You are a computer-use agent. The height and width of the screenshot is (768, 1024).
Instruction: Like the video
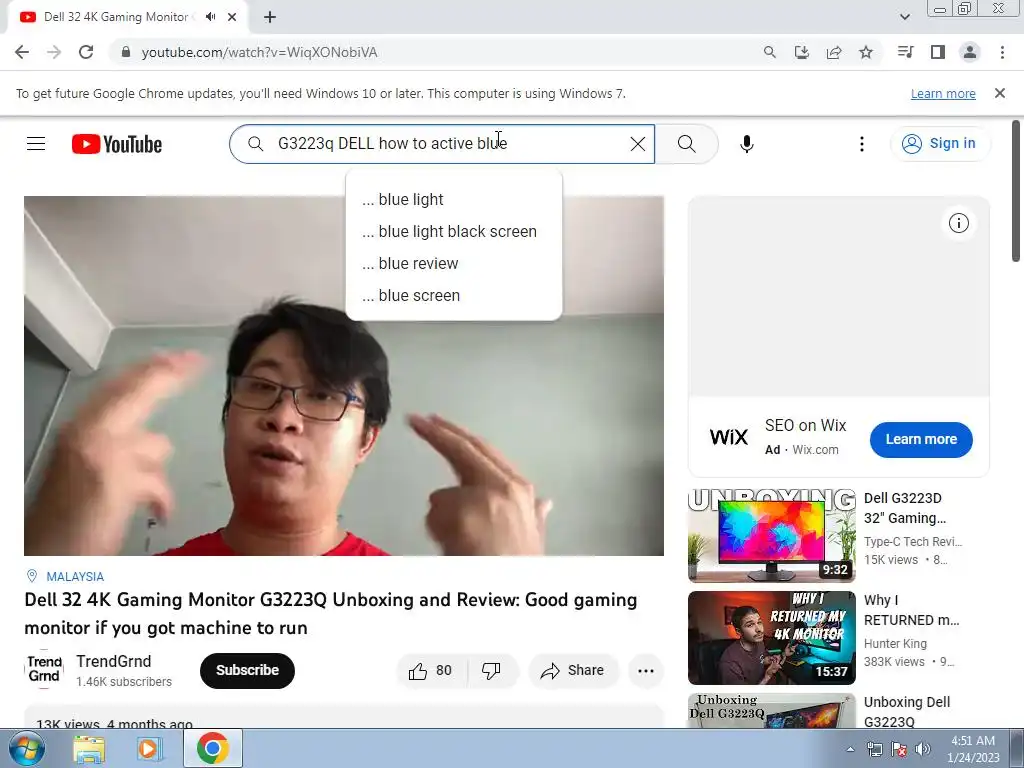(x=431, y=671)
